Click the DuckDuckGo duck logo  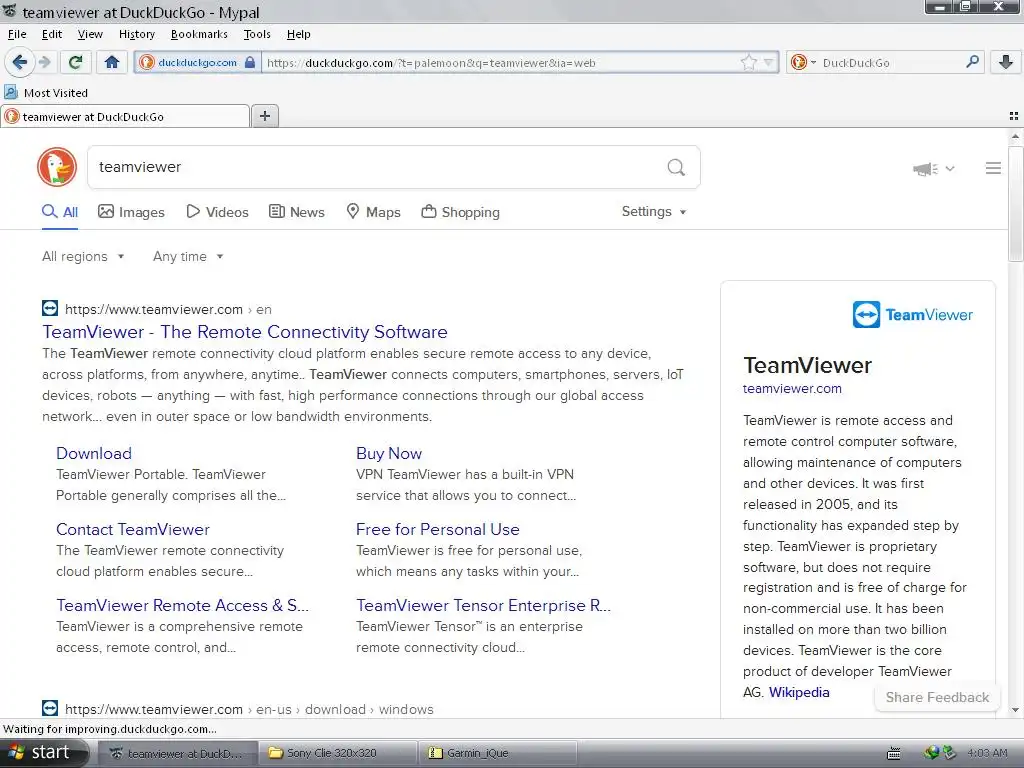57,167
